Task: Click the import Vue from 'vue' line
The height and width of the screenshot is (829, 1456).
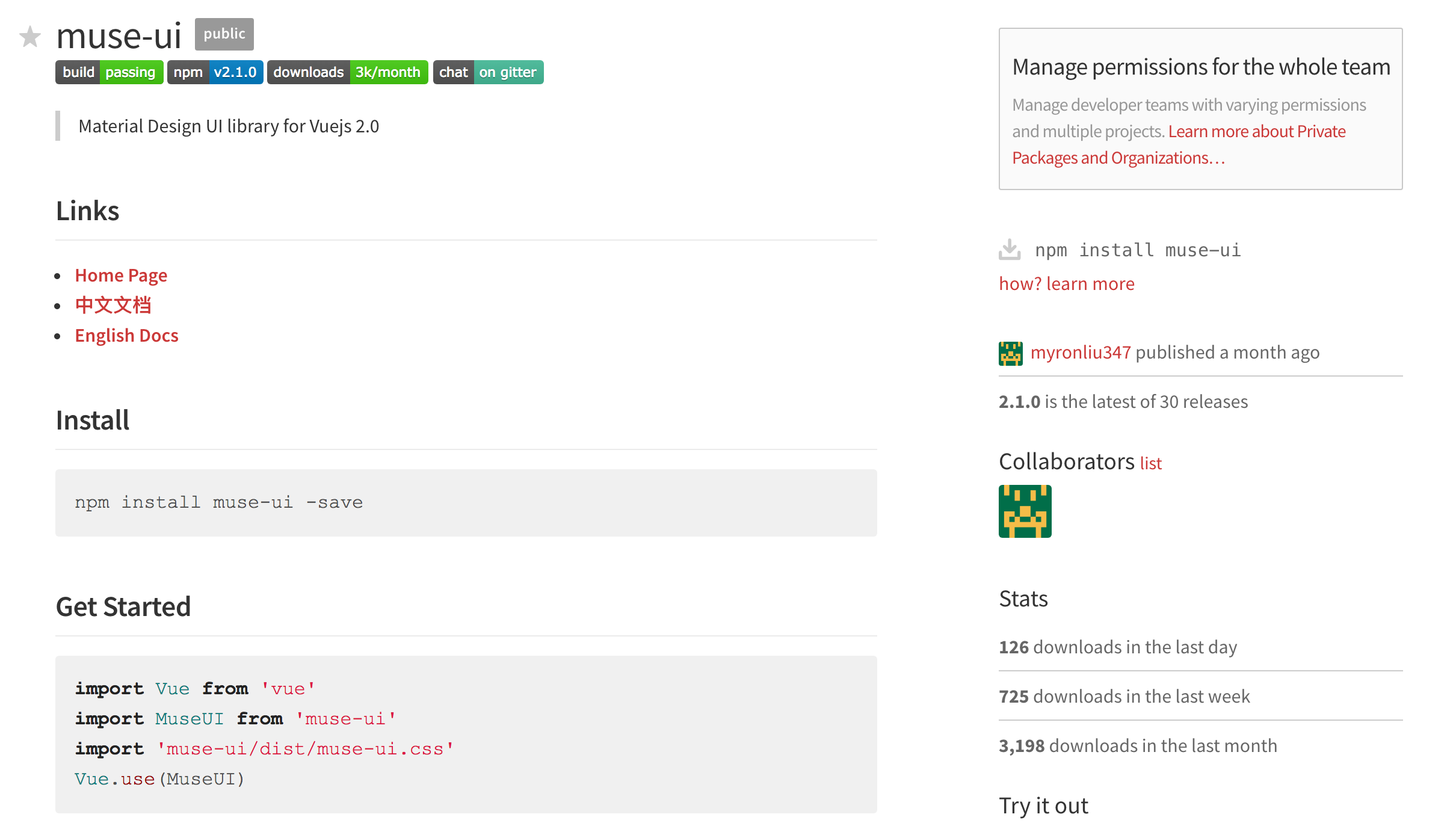Action: pos(196,689)
